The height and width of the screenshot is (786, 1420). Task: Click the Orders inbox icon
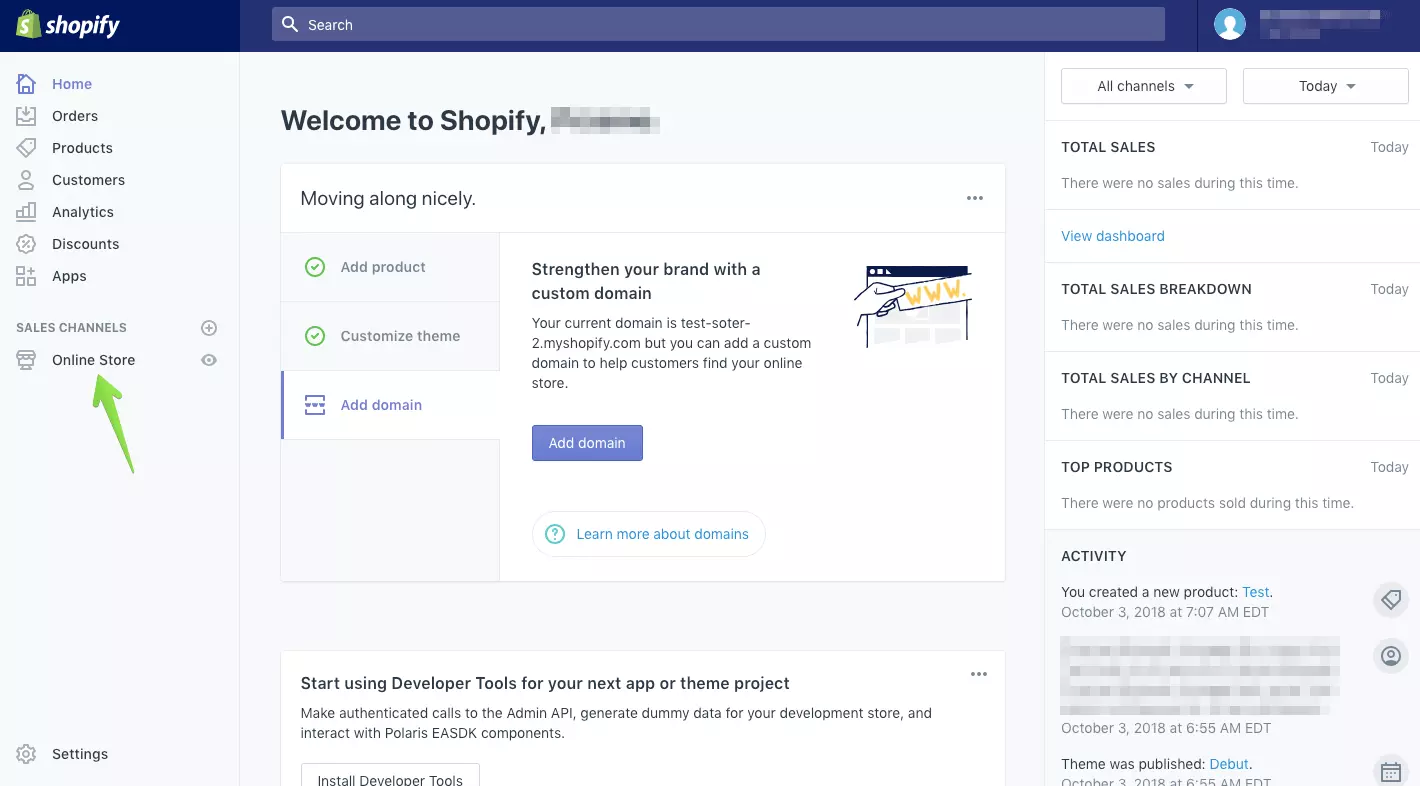[x=26, y=116]
